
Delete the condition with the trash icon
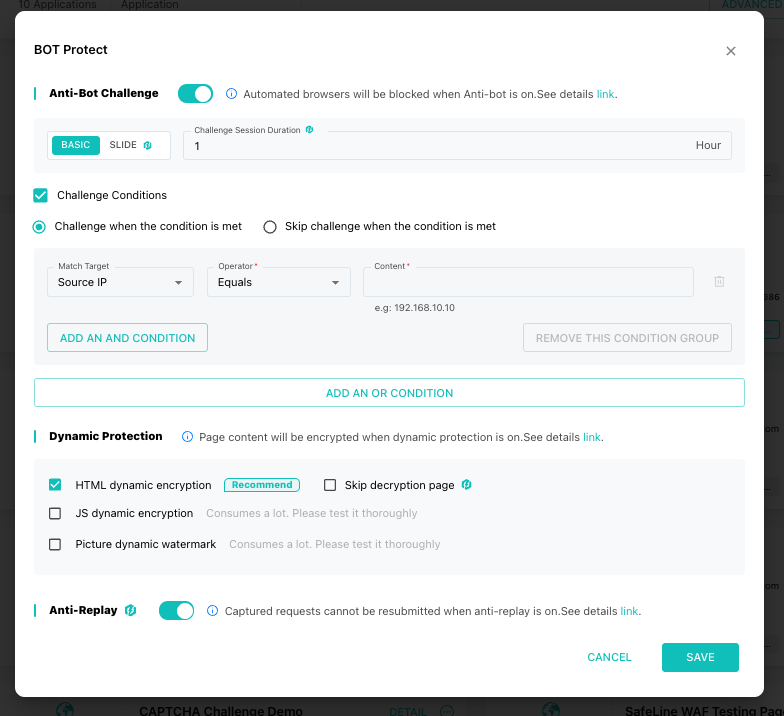tap(719, 282)
